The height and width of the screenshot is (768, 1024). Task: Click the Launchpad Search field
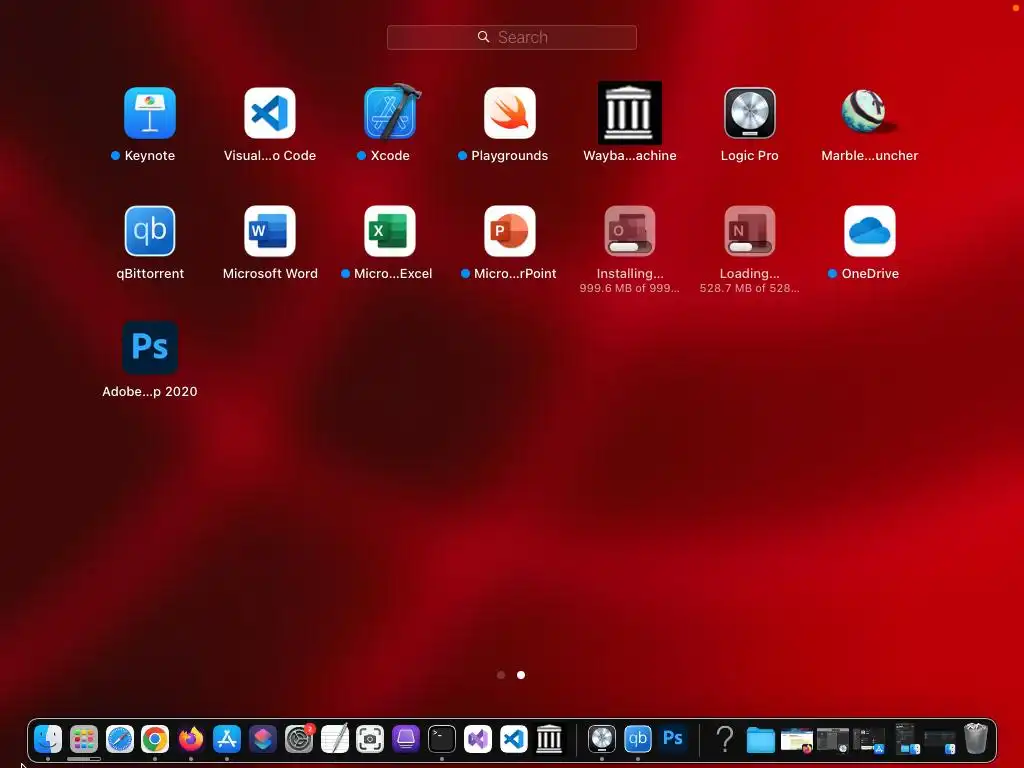tap(511, 37)
